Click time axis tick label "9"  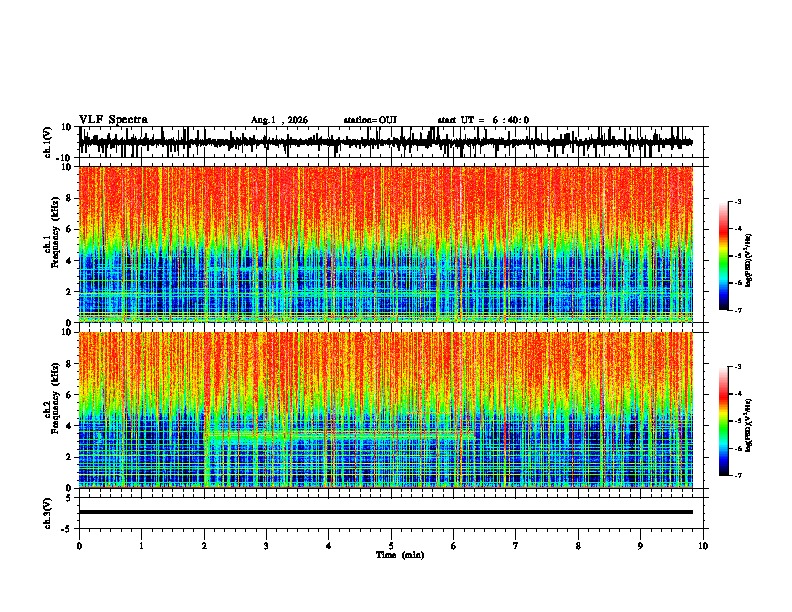[x=640, y=546]
